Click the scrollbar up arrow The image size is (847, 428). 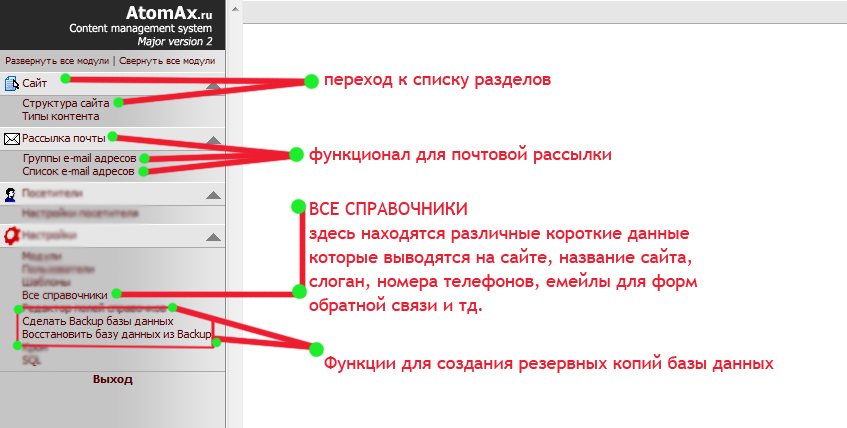(234, 9)
